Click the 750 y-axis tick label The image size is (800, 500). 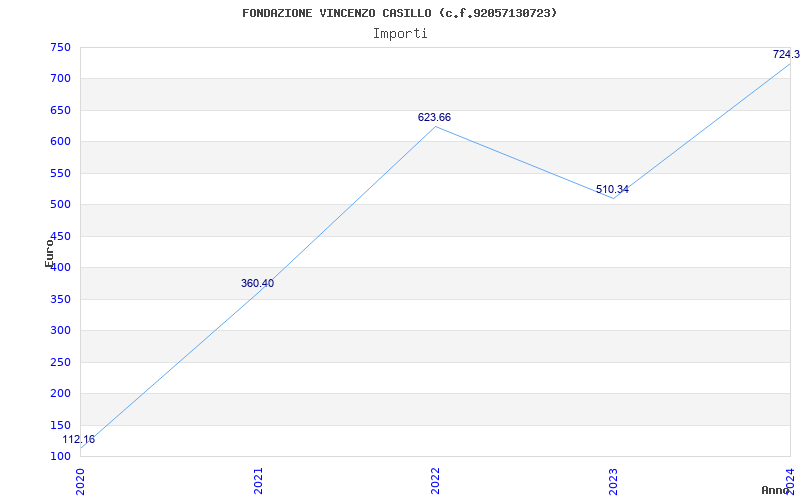[x=60, y=47]
